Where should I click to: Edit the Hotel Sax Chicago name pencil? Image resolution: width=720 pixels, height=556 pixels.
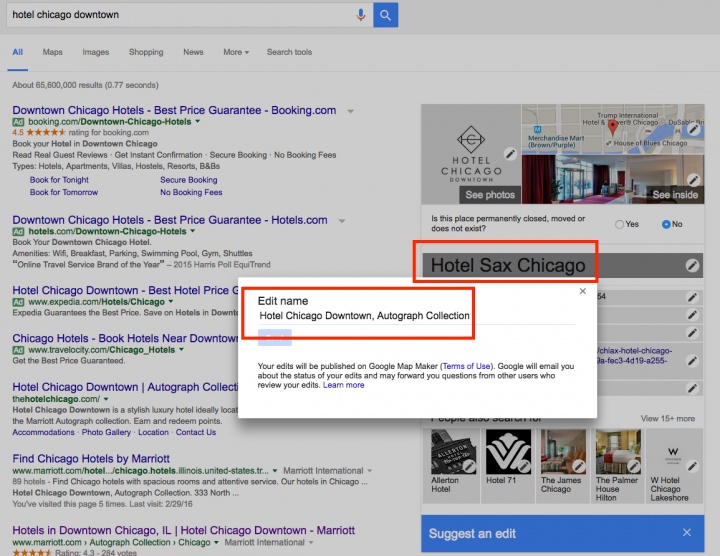pos(692,265)
